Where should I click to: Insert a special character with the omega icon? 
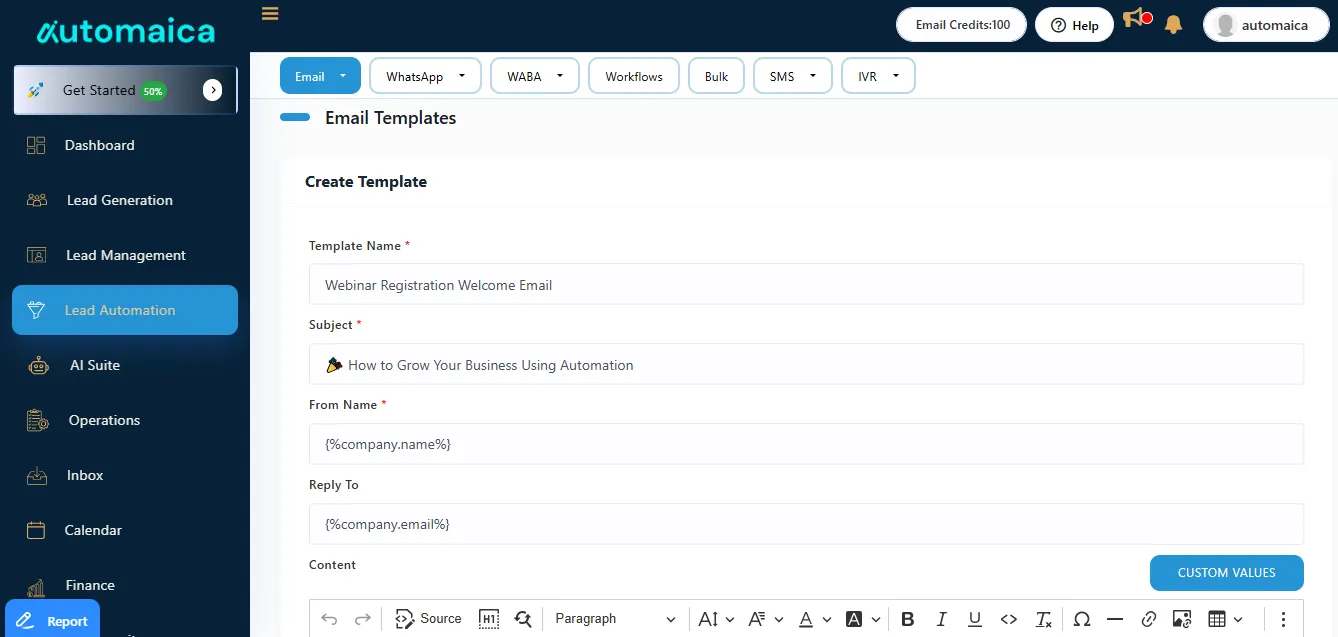1081,619
